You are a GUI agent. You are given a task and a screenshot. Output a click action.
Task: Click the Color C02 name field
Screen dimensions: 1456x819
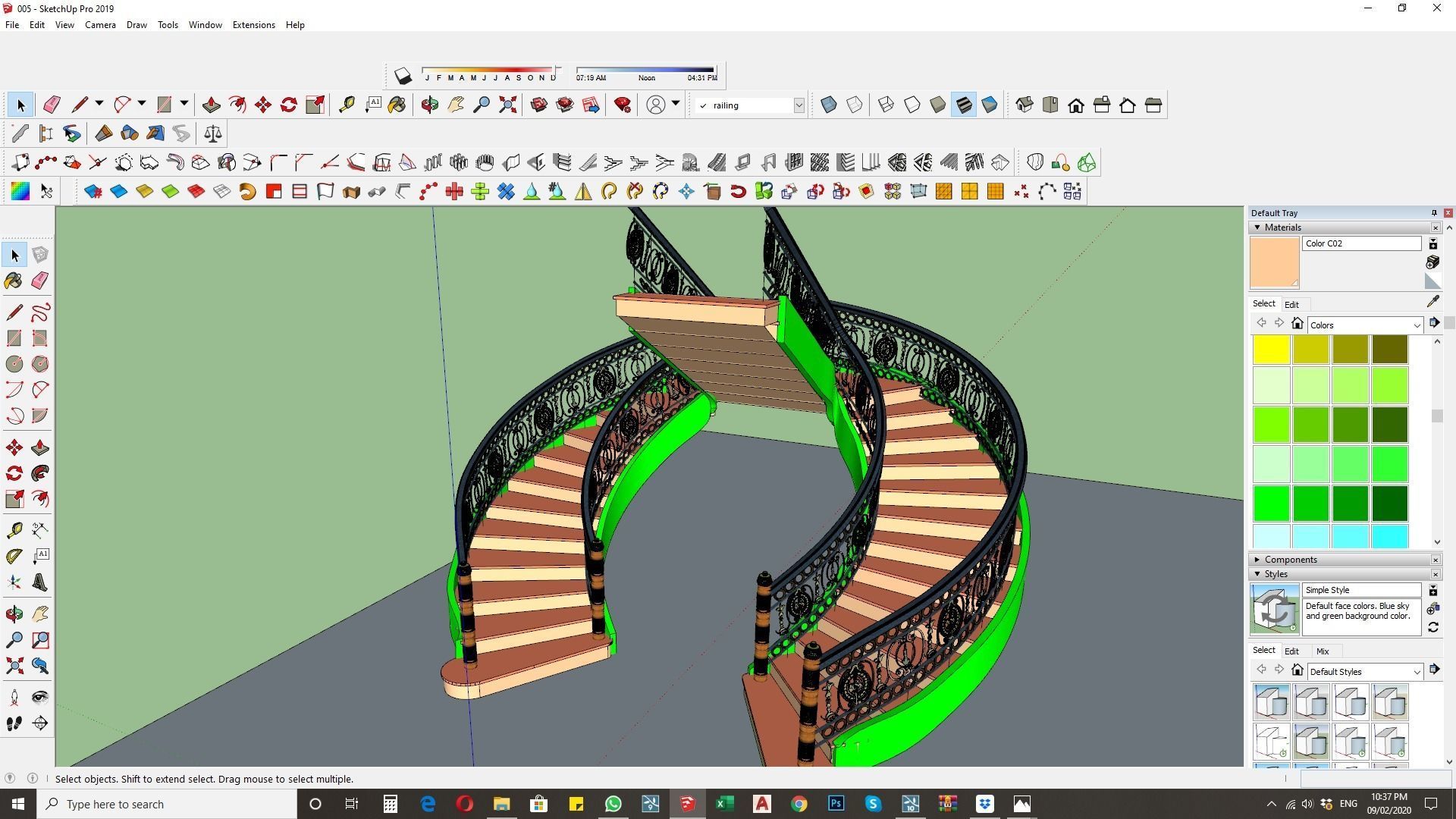point(1361,243)
